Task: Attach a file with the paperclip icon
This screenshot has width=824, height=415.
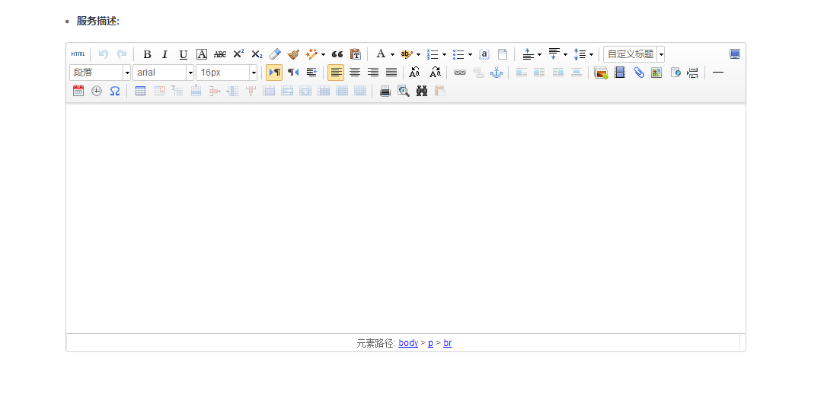Action: point(638,72)
